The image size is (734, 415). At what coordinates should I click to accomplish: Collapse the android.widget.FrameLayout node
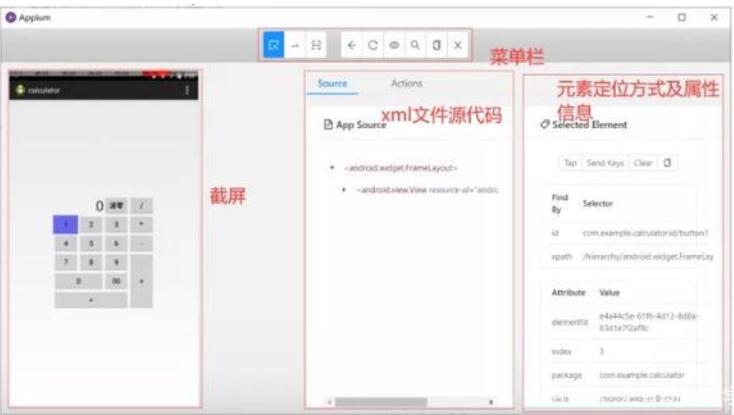(x=332, y=167)
